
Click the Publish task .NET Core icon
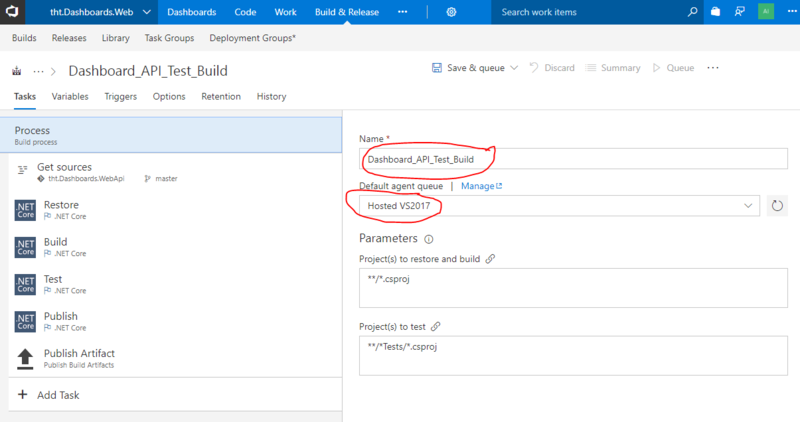click(x=25, y=321)
